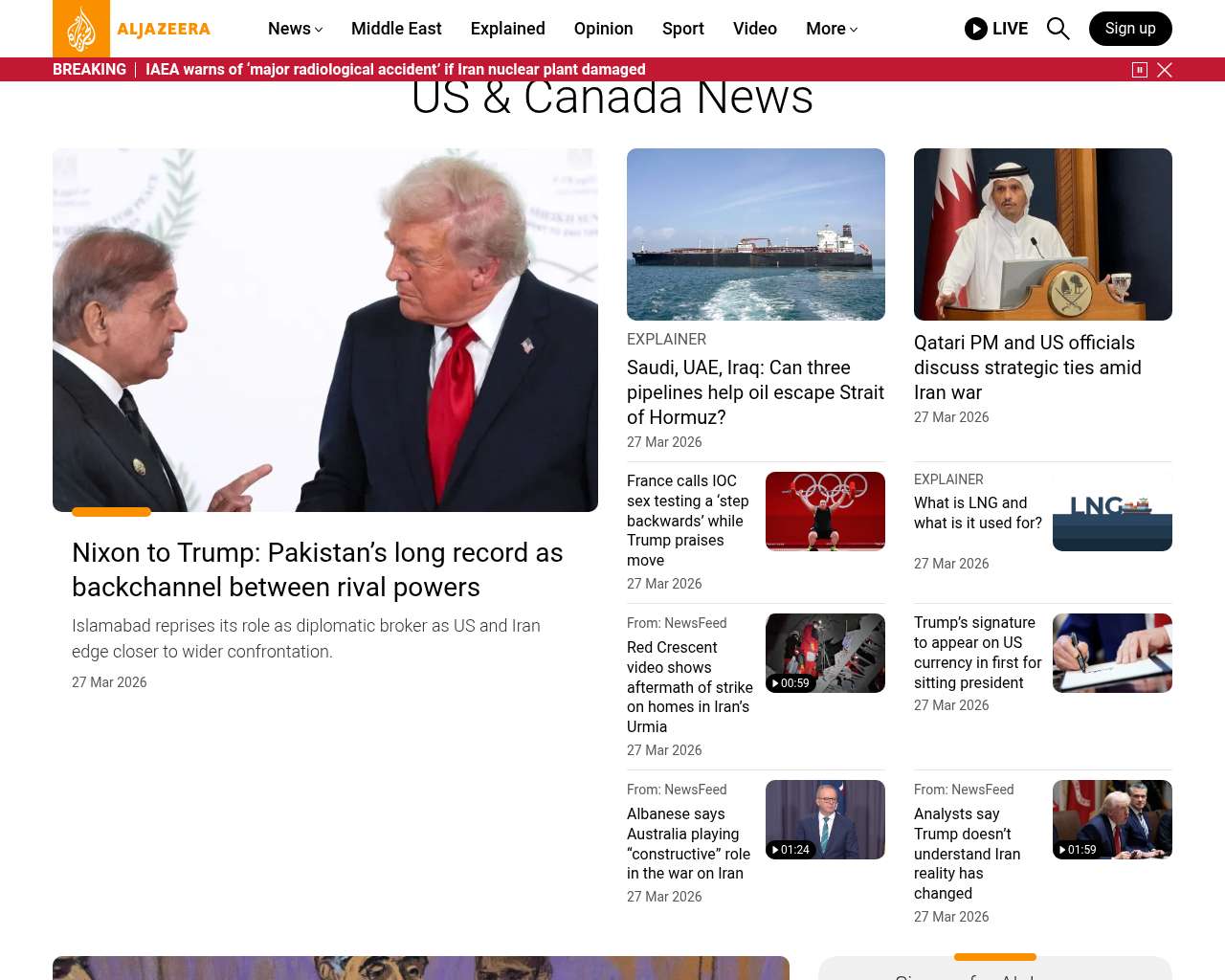Open the Olympic weightlifter thumbnail
This screenshot has height=980, width=1225.
824,511
